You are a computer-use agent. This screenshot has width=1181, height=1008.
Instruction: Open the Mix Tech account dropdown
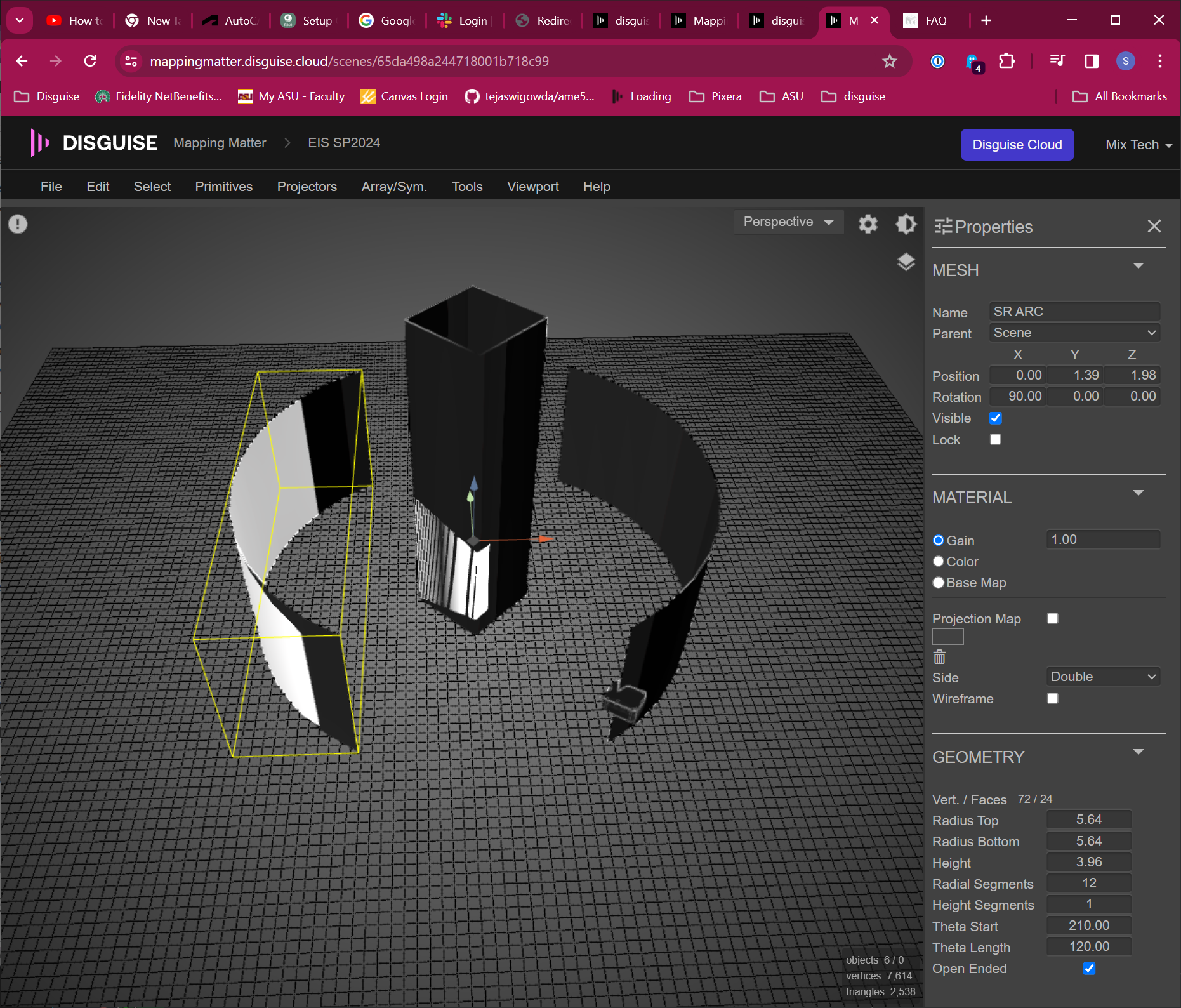click(1138, 145)
